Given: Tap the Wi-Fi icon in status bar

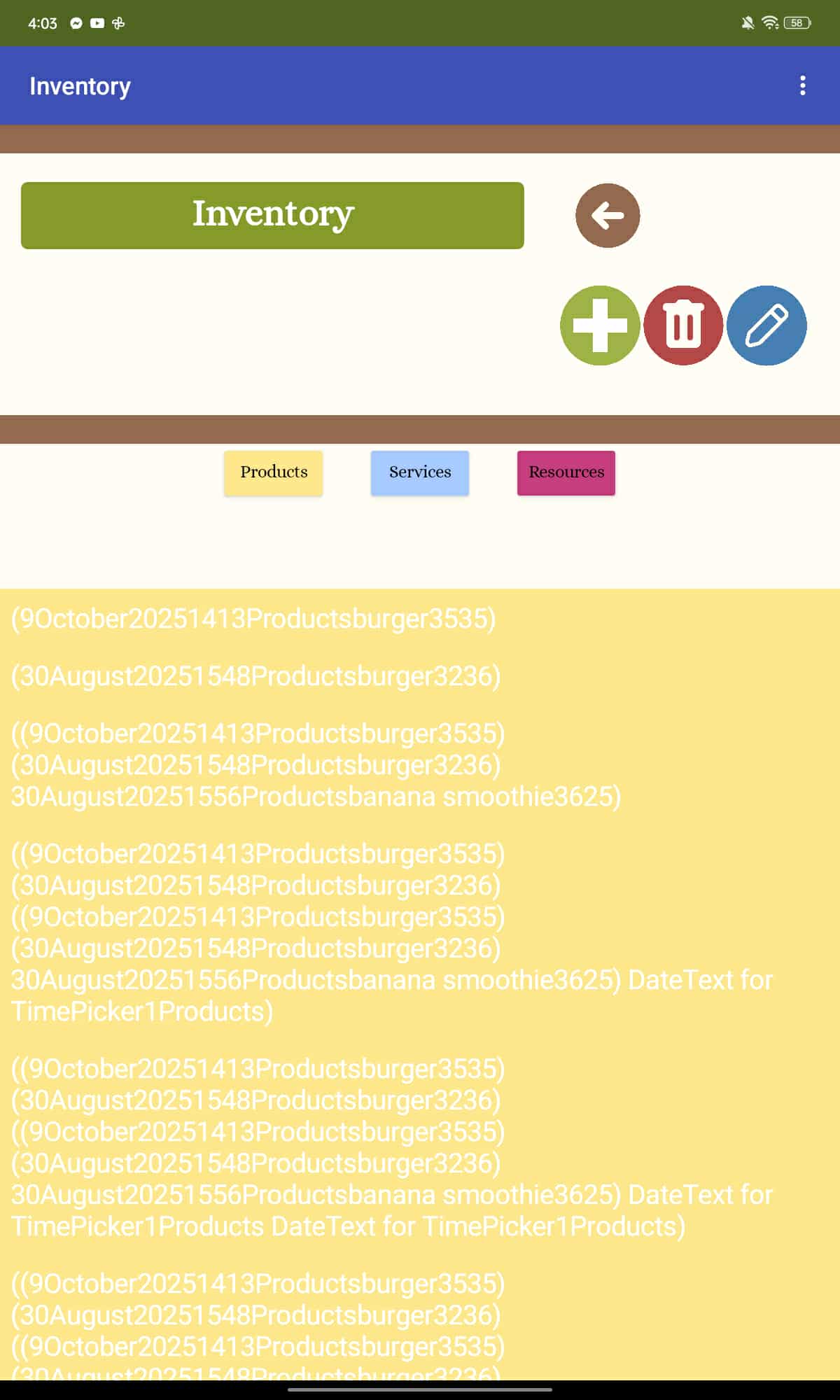Looking at the screenshot, I should click(770, 23).
